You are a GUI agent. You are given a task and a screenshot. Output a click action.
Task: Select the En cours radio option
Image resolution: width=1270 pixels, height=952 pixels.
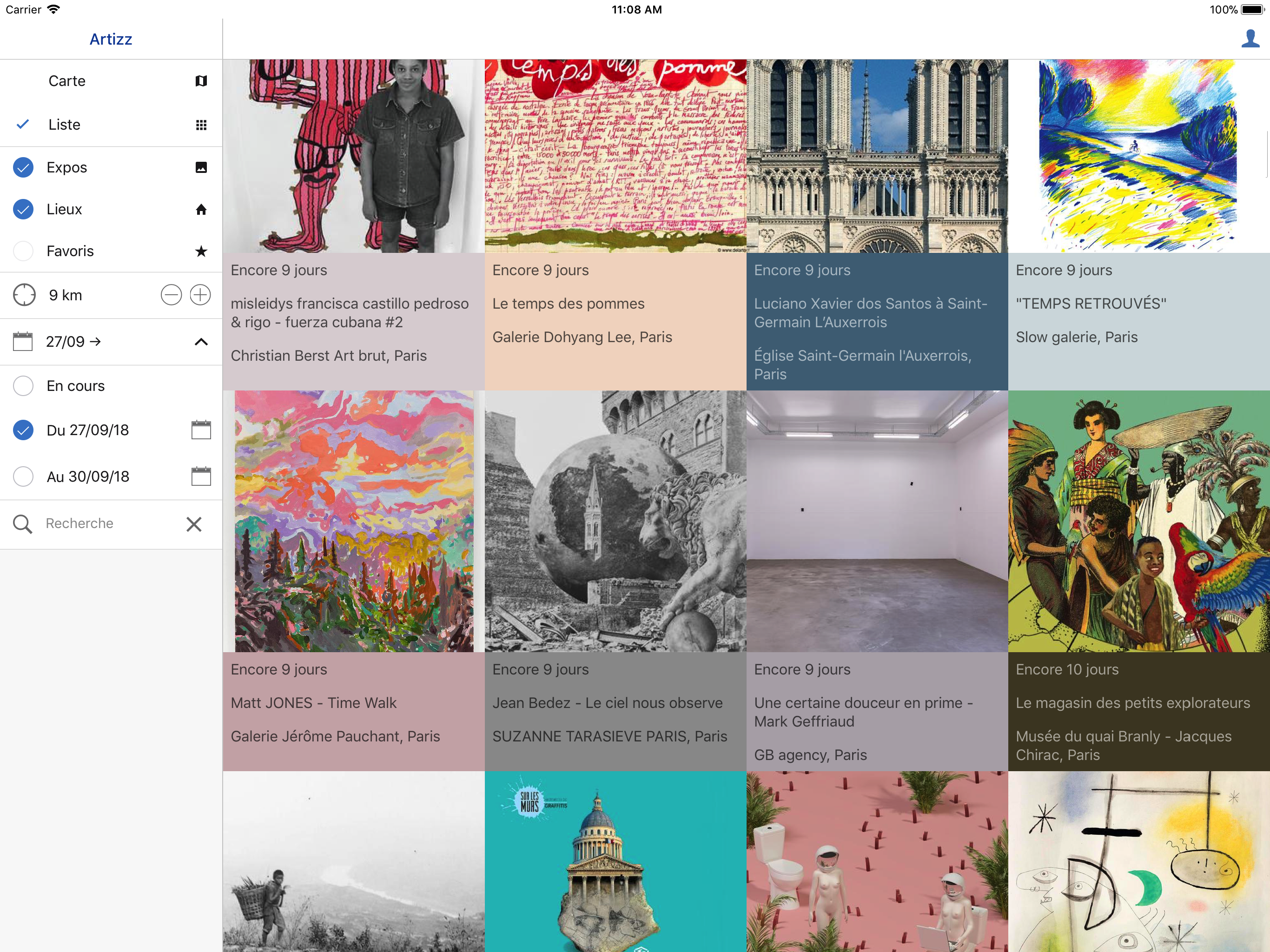click(24, 386)
